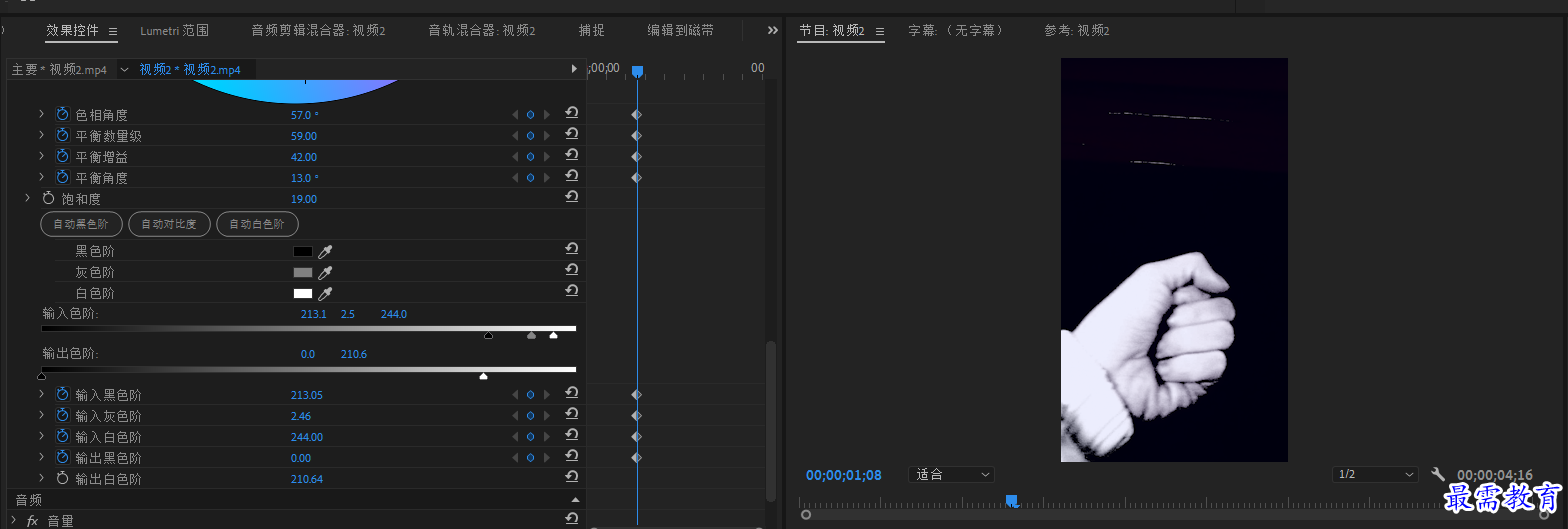Reset the 平衡数量级 parameter
Viewport: 1568px width, 529px height.
(572, 135)
